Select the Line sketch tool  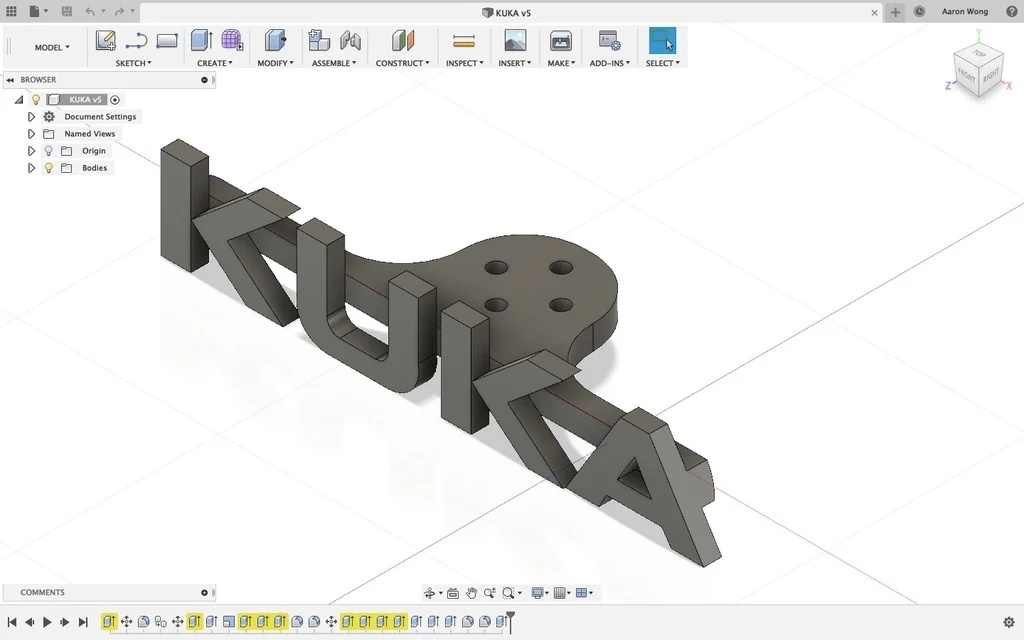(x=136, y=40)
